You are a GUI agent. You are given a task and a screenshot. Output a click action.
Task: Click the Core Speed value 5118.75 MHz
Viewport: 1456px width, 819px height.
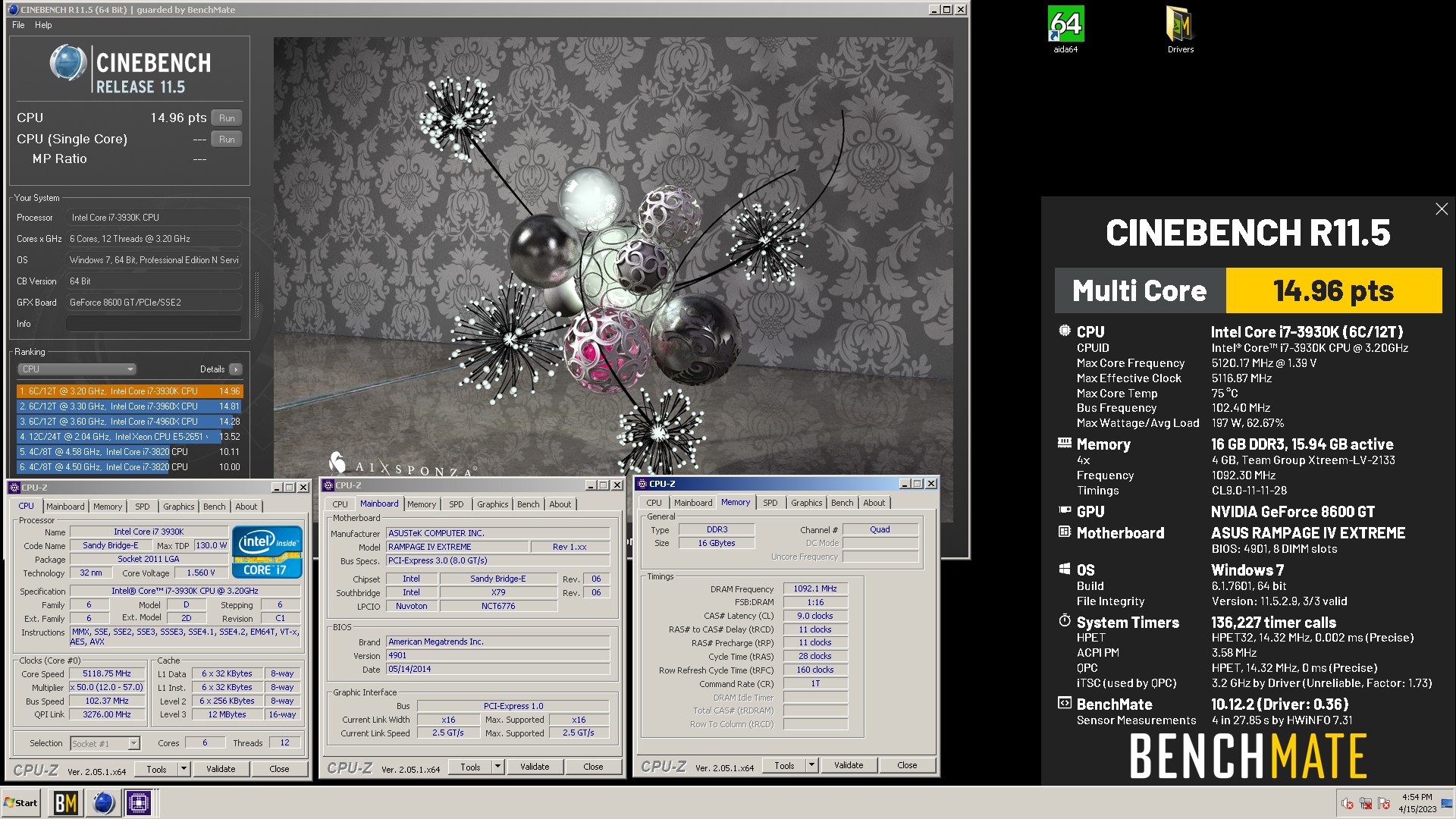tap(107, 673)
